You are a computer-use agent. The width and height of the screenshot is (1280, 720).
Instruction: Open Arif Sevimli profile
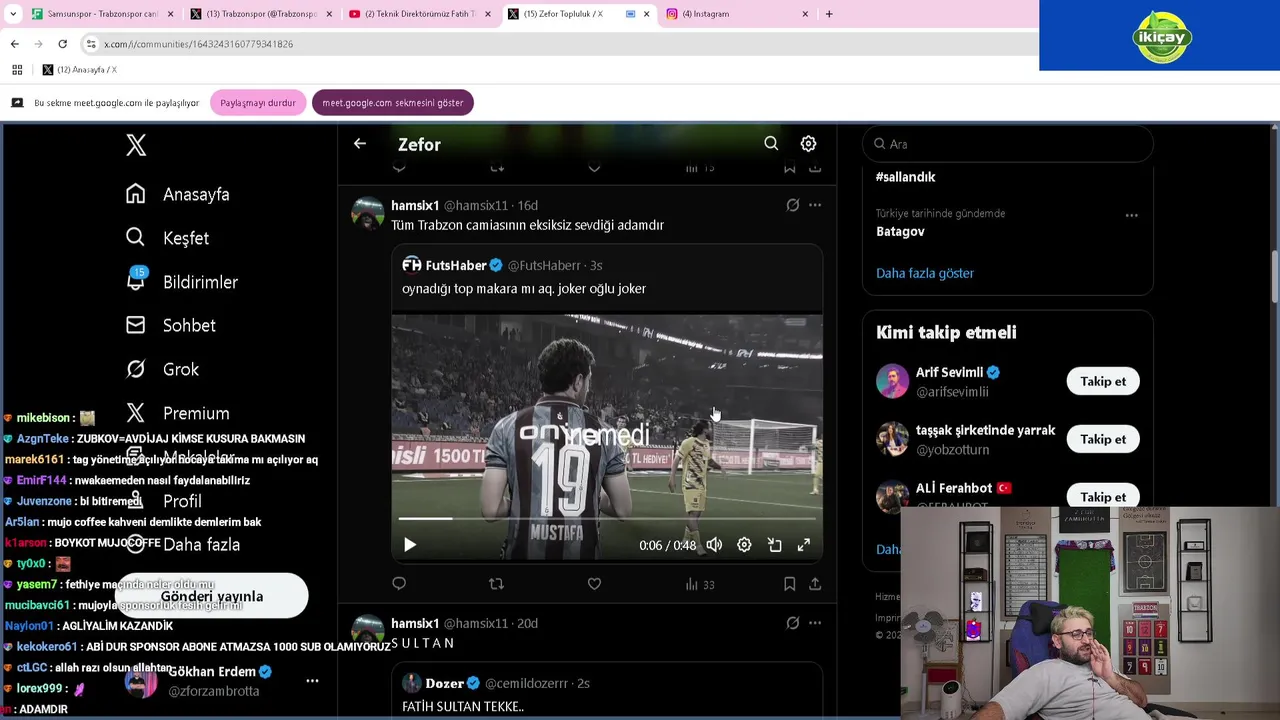[x=949, y=372]
